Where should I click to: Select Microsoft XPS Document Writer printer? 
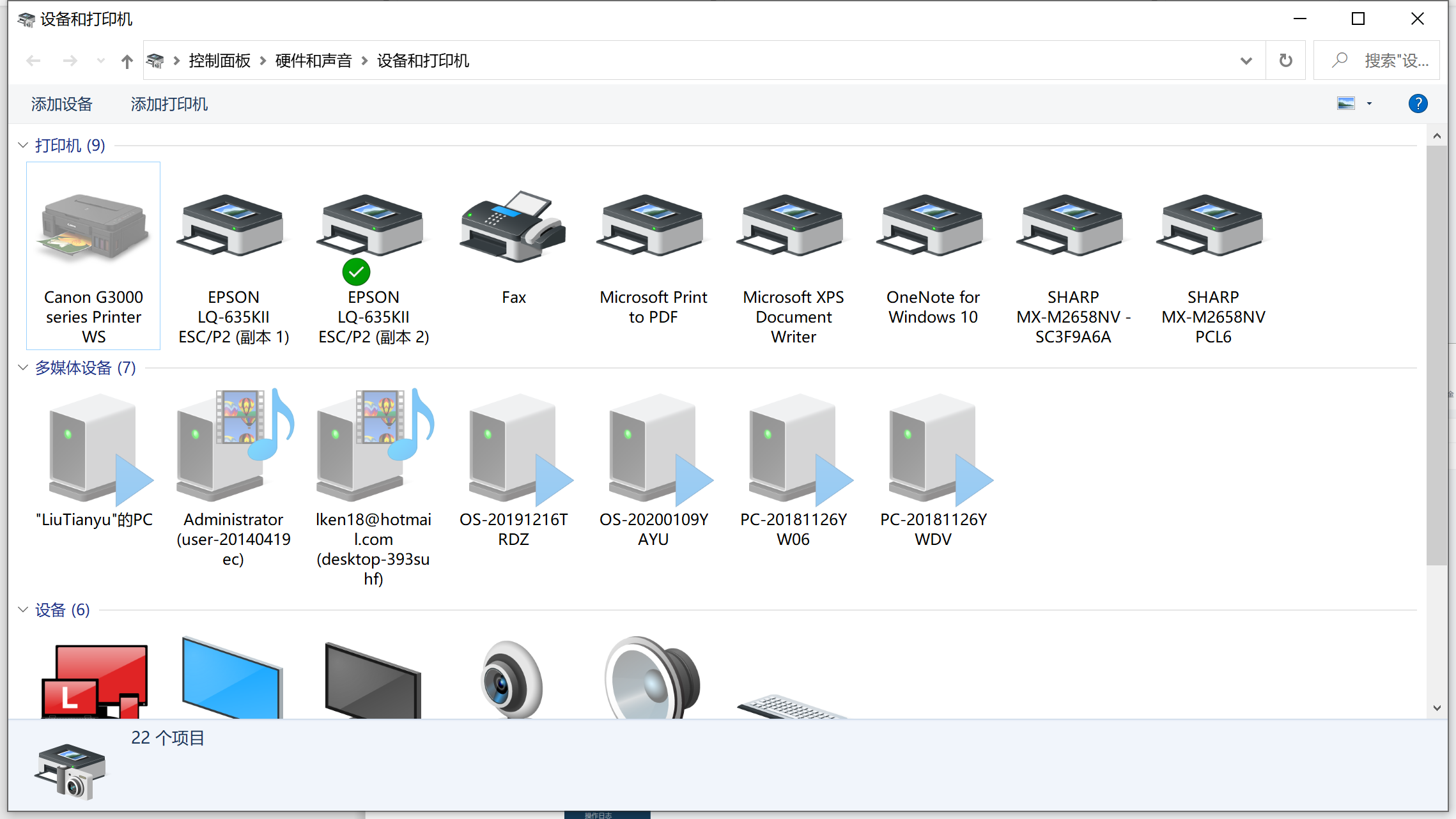click(x=793, y=256)
